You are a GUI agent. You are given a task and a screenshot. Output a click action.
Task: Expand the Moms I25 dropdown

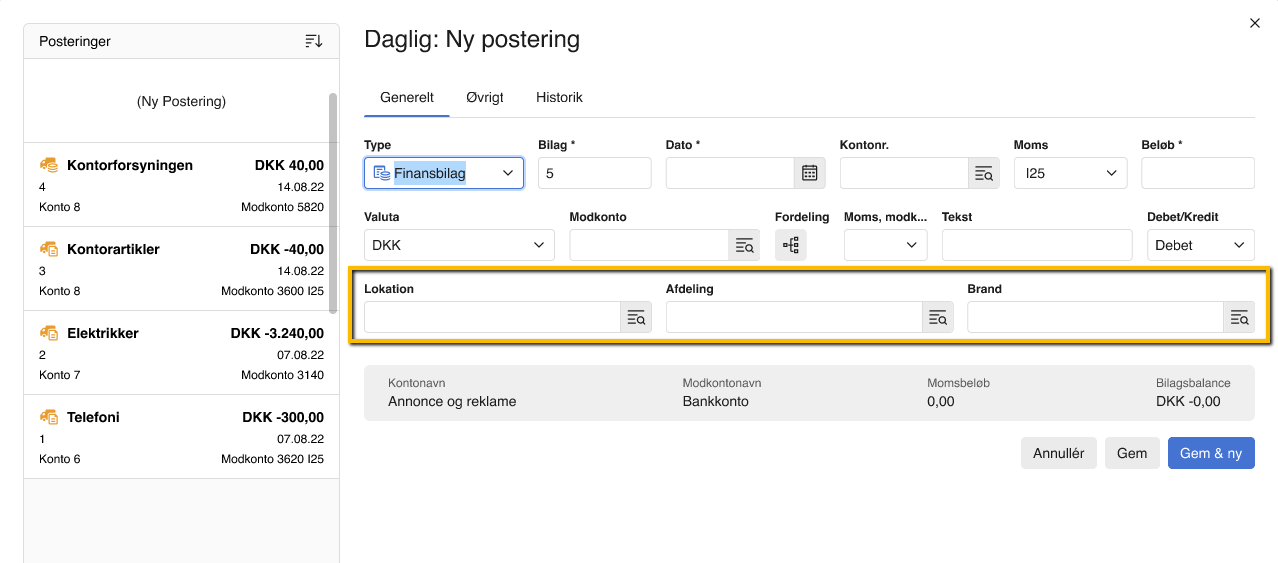tap(1070, 173)
